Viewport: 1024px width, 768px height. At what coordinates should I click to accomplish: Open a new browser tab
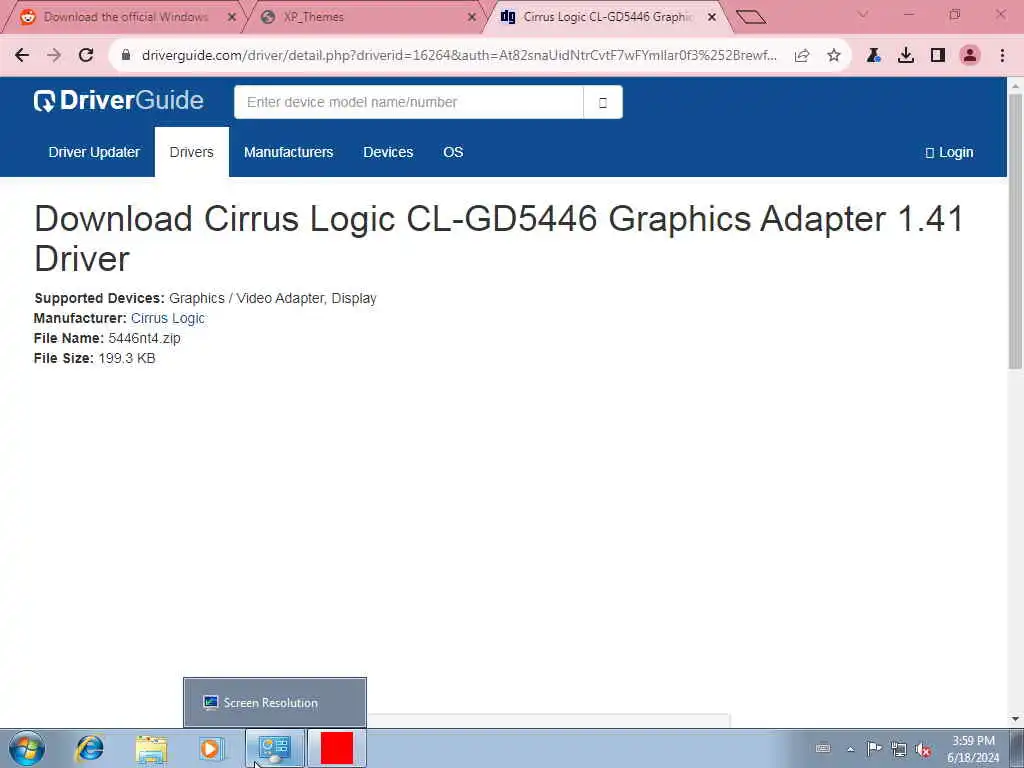click(750, 17)
